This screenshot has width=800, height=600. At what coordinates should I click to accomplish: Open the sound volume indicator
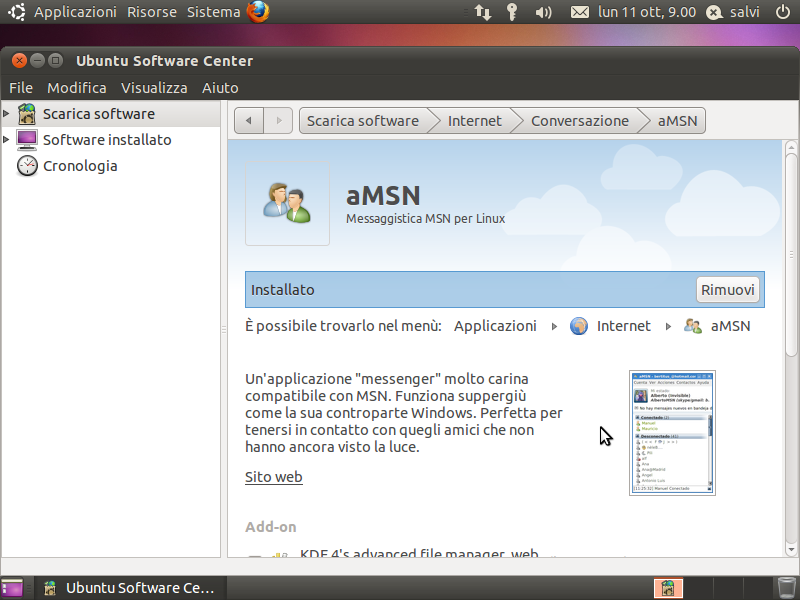point(543,12)
